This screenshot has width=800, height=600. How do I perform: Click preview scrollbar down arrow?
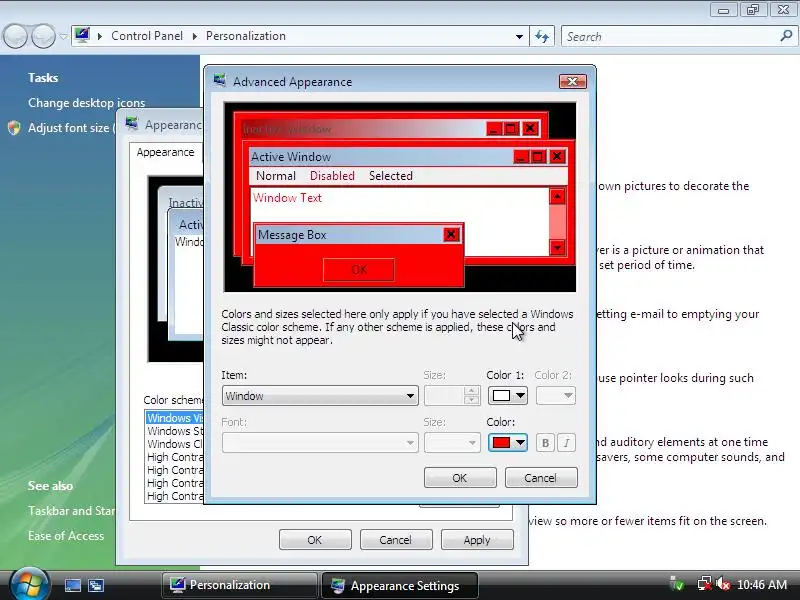[557, 247]
